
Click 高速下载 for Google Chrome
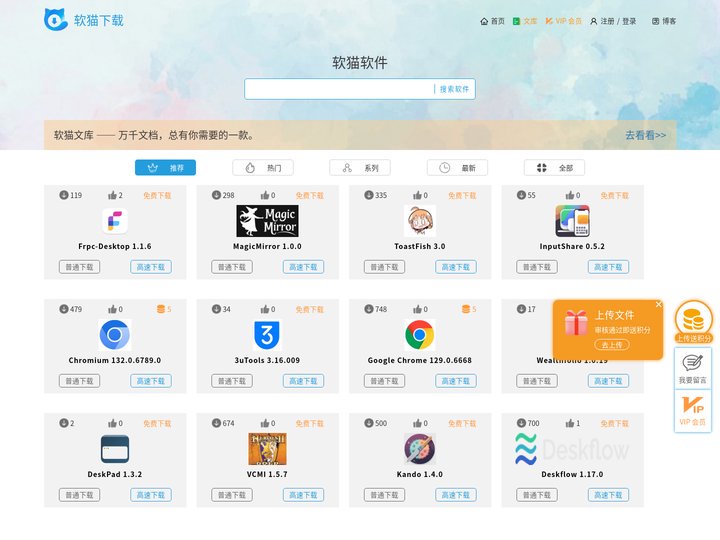[x=456, y=381]
